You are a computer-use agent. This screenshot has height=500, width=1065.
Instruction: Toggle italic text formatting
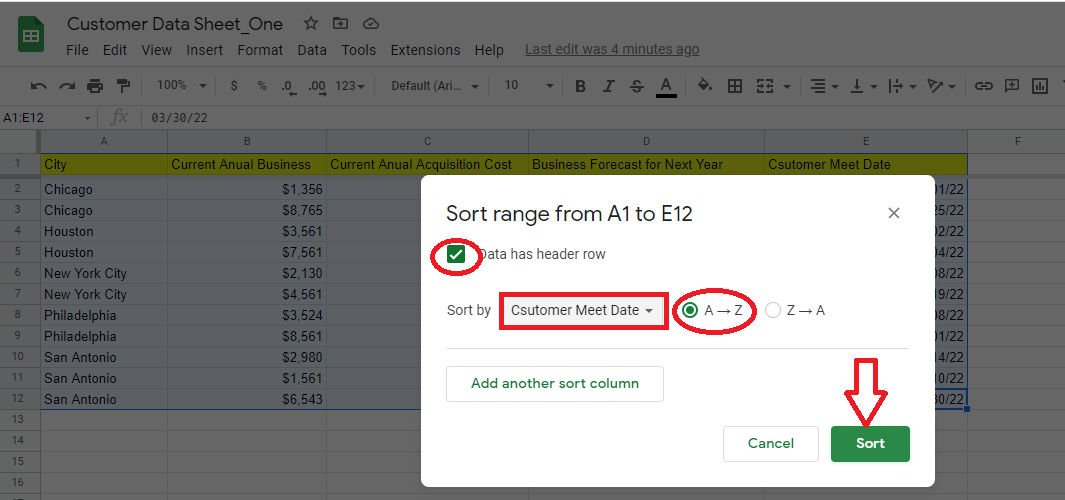click(608, 86)
